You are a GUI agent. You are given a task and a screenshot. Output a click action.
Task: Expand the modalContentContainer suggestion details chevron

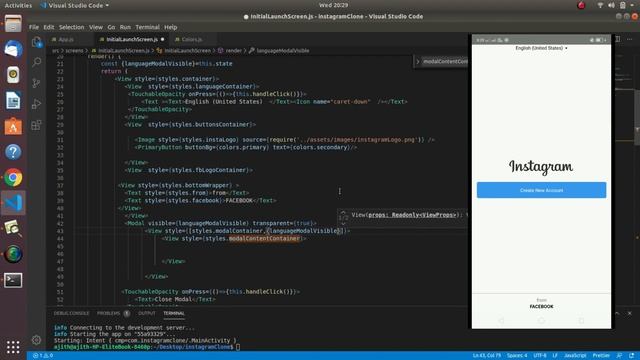pyautogui.click(x=418, y=62)
